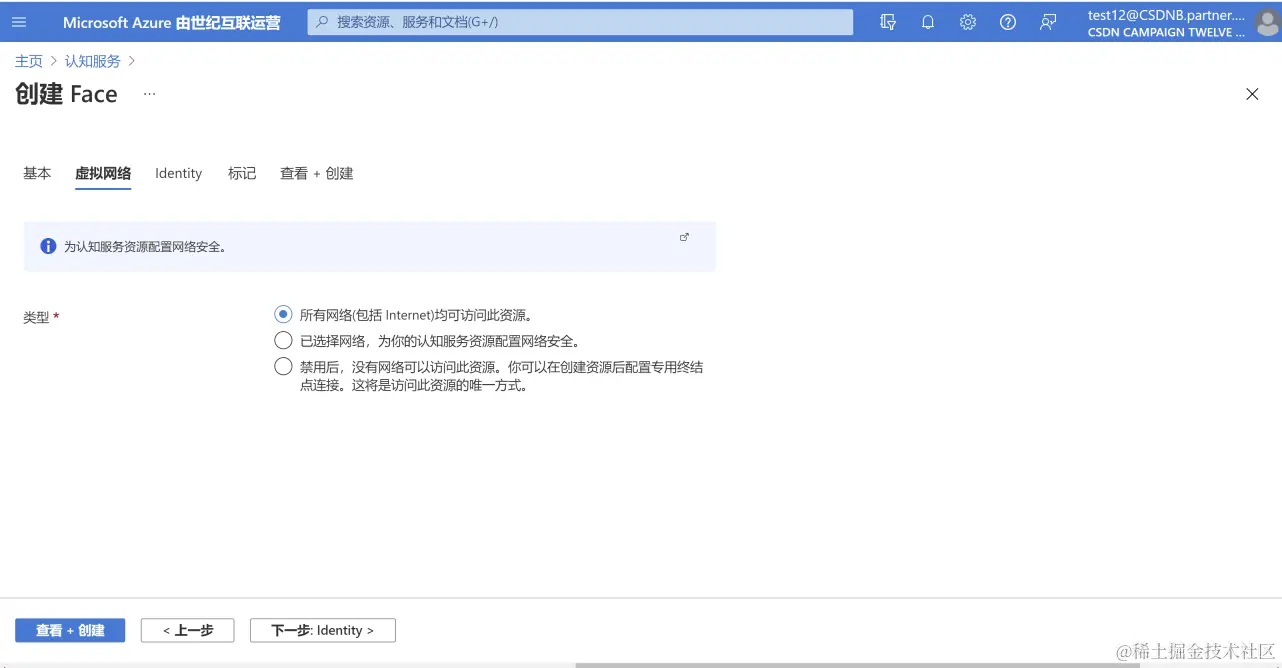Click the user account avatar
1282x668 pixels.
coord(1267,23)
